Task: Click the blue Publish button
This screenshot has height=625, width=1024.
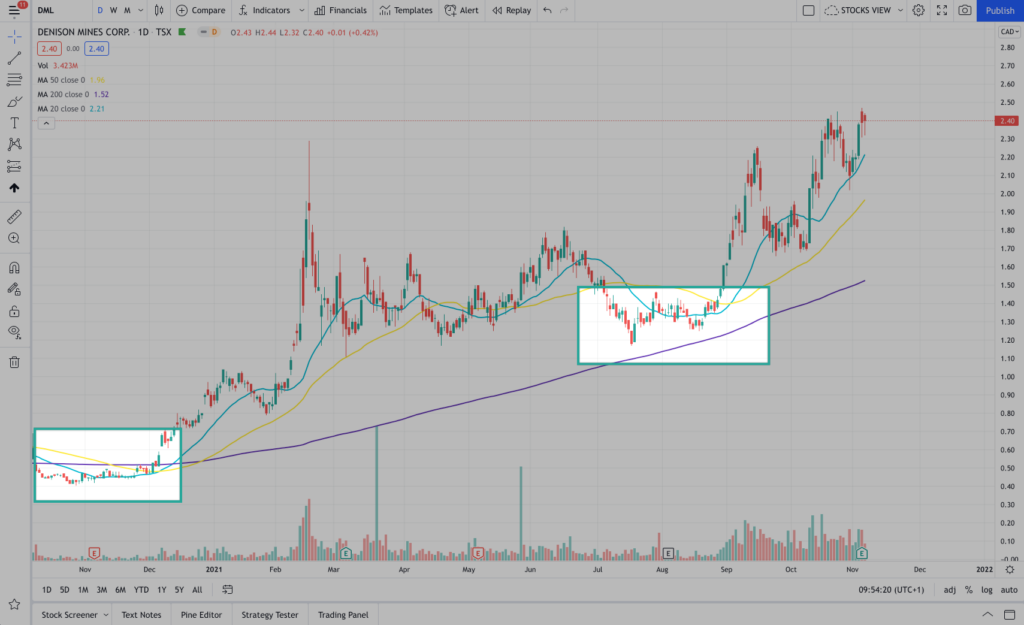Action: (x=999, y=10)
